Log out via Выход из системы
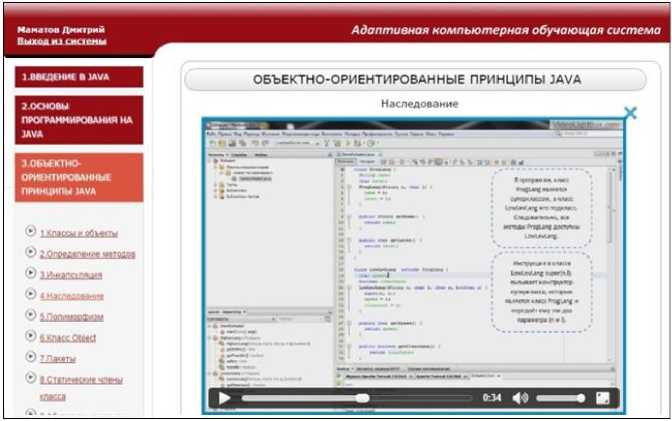 click(x=62, y=41)
